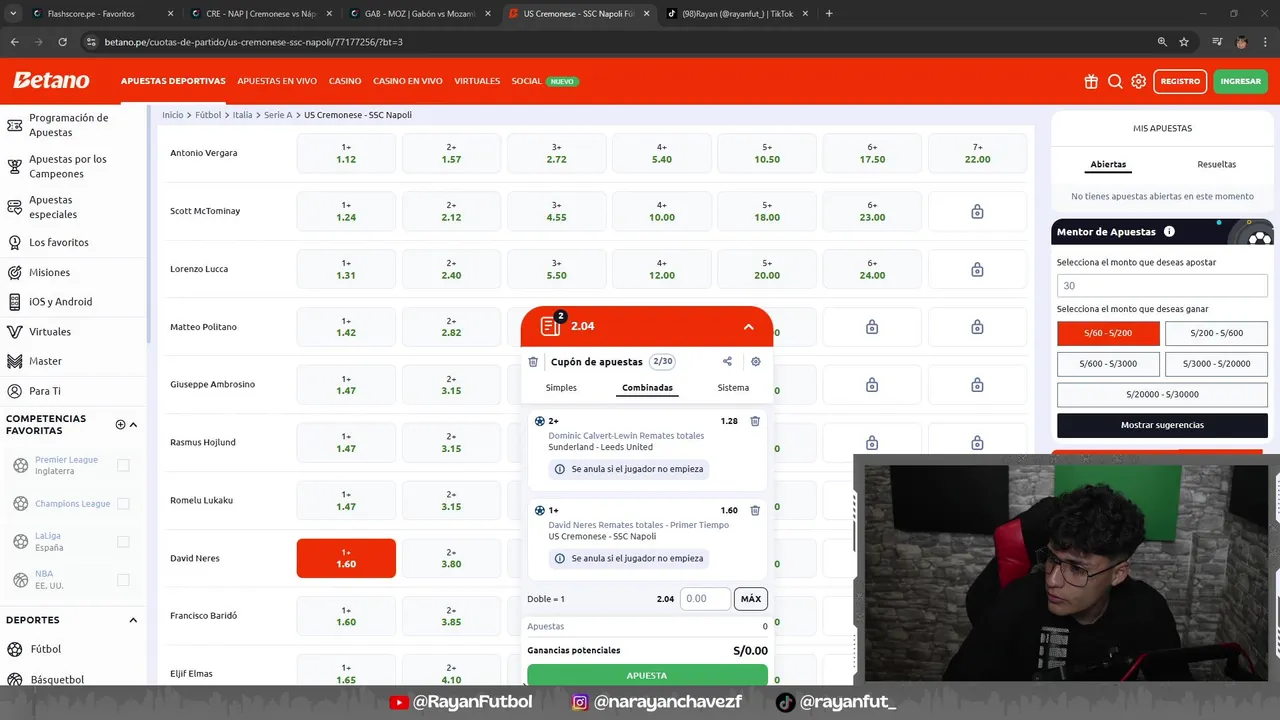This screenshot has width=1280, height=720.
Task: Open bet coupon settings gear
Action: coord(755,362)
